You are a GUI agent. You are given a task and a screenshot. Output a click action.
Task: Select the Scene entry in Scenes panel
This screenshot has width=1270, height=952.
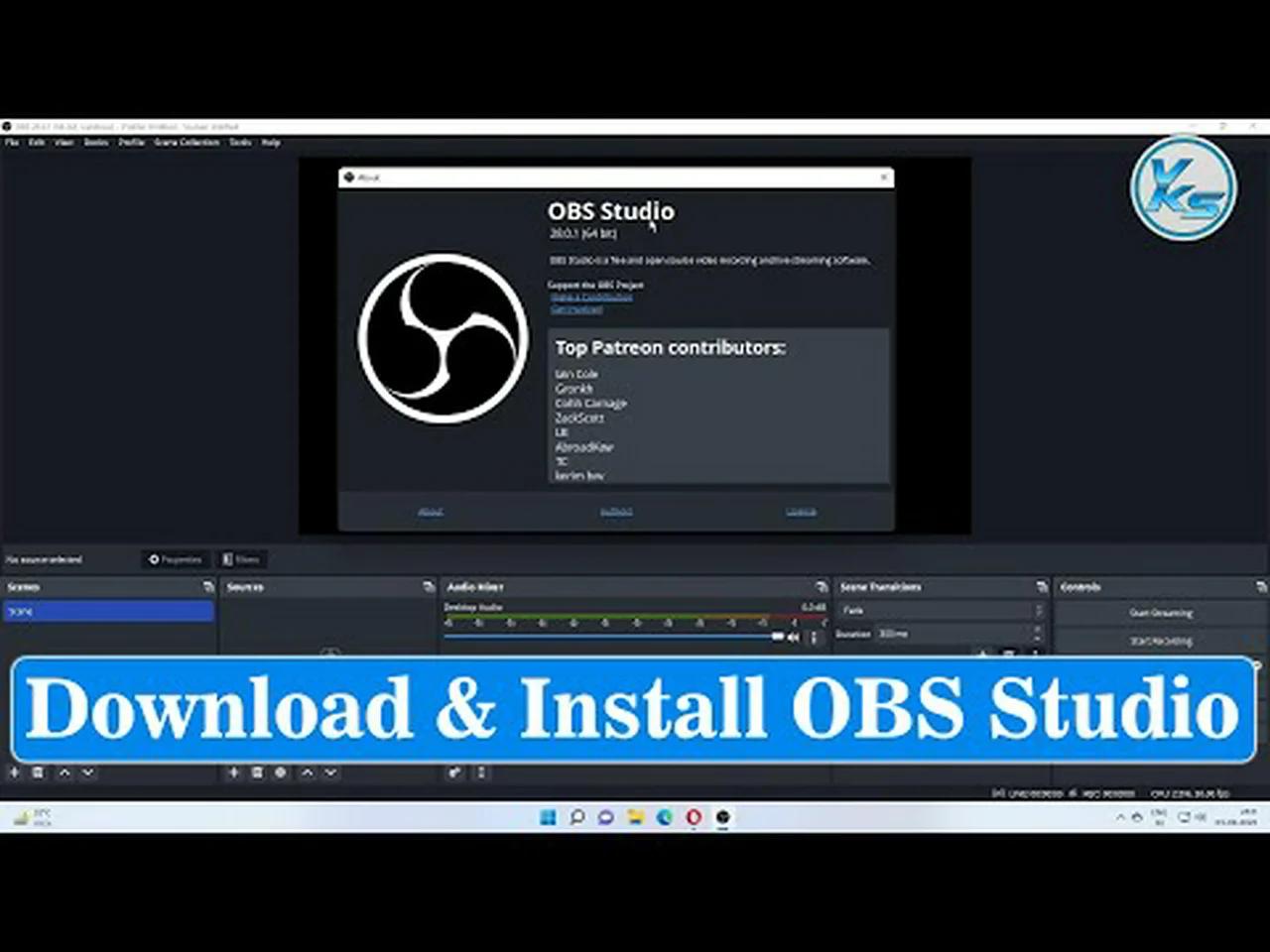point(109,611)
